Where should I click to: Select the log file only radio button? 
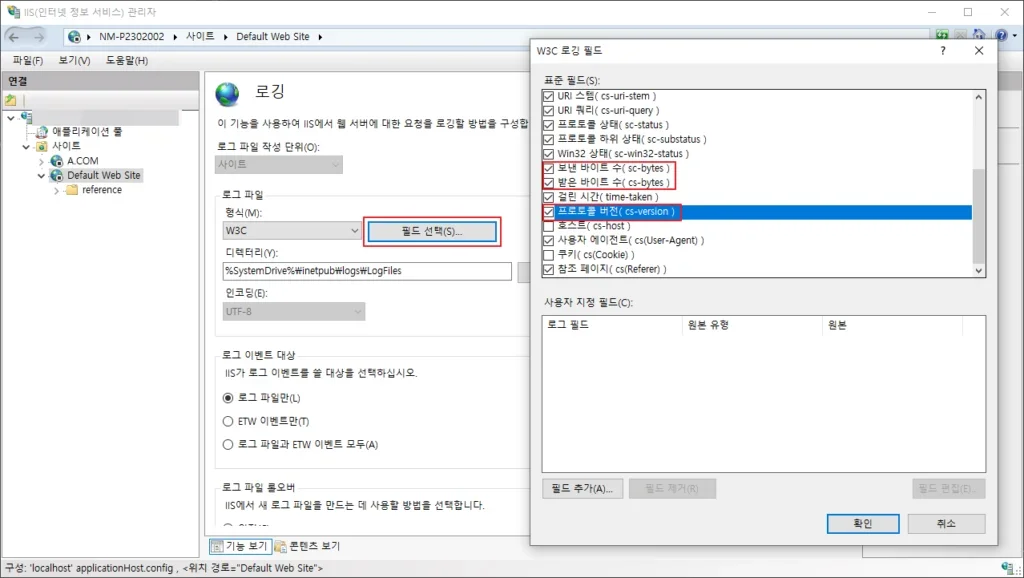tap(228, 398)
